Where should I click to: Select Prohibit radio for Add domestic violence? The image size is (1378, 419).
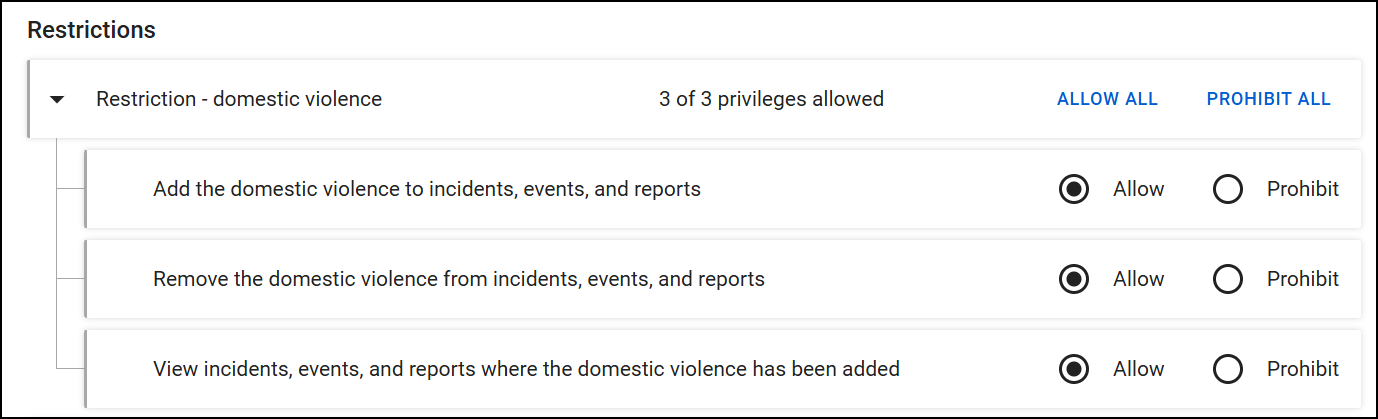(x=1228, y=189)
